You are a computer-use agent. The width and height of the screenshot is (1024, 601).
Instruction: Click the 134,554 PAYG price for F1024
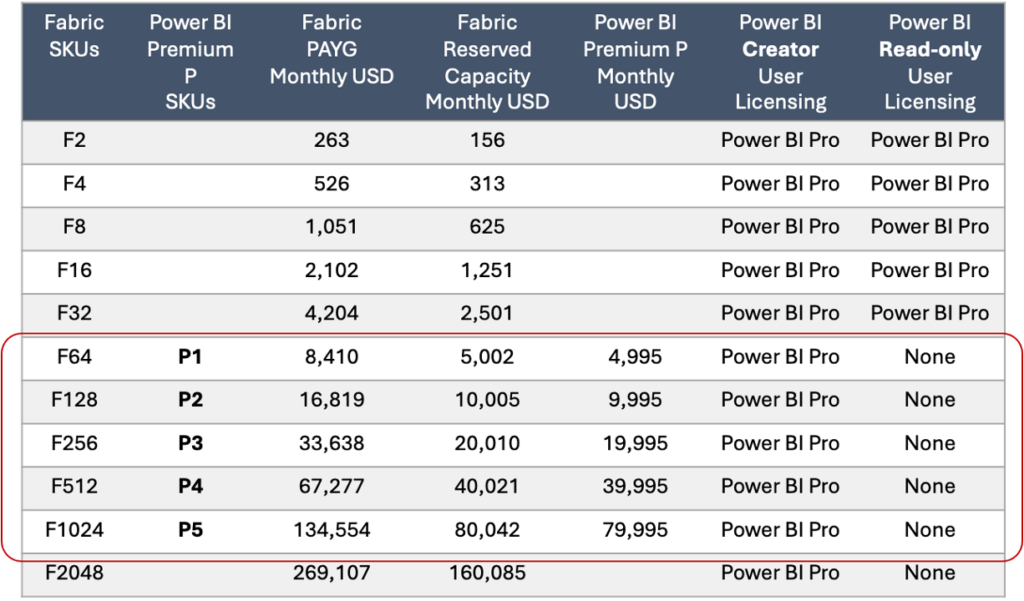[333, 529]
